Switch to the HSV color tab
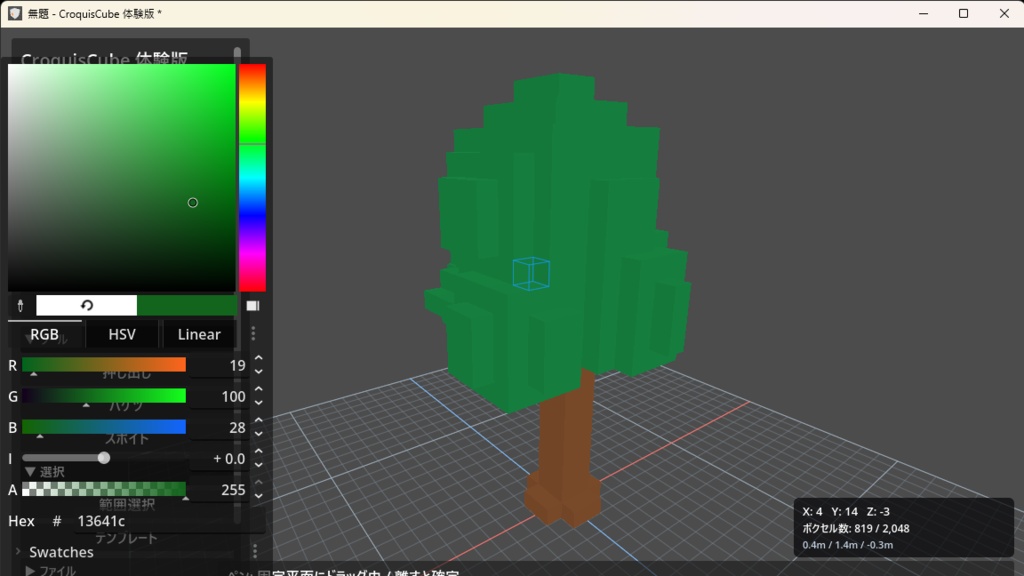Viewport: 1024px width, 576px height. coord(122,334)
